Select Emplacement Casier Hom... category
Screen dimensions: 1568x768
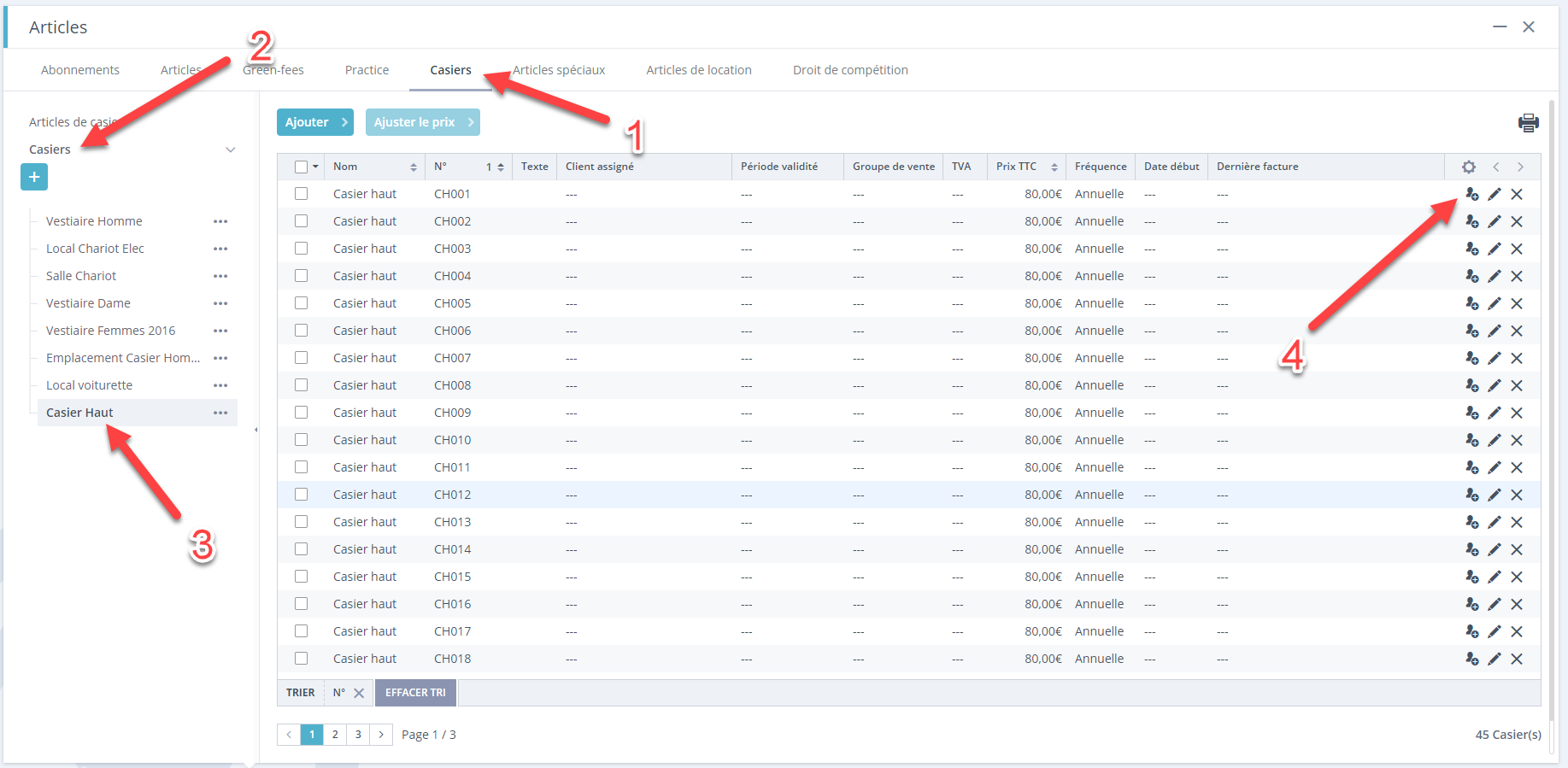click(123, 359)
